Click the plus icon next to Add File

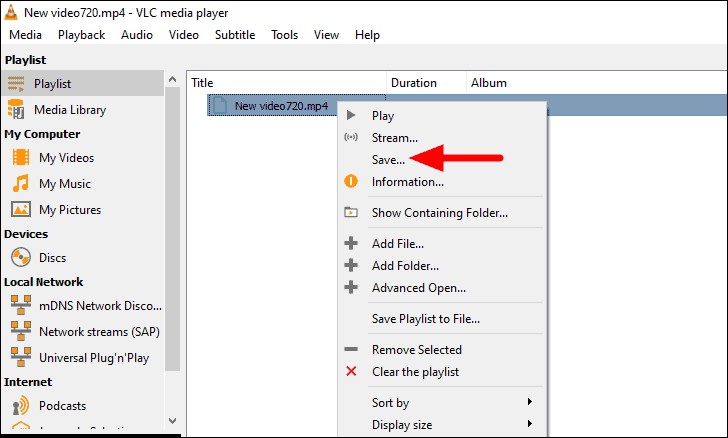pyautogui.click(x=351, y=243)
